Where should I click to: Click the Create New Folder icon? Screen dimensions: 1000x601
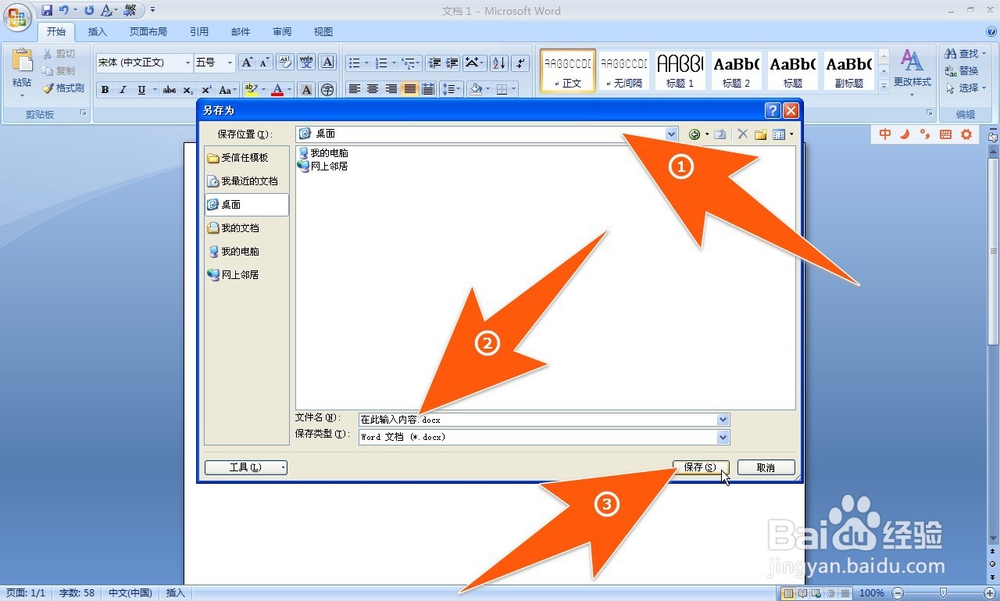pos(760,134)
